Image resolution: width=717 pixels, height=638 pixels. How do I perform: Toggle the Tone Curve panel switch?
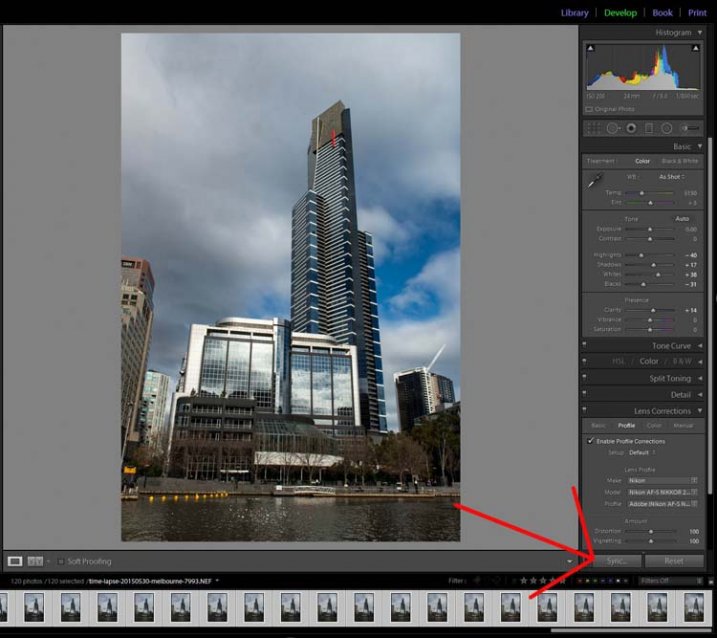pos(586,345)
